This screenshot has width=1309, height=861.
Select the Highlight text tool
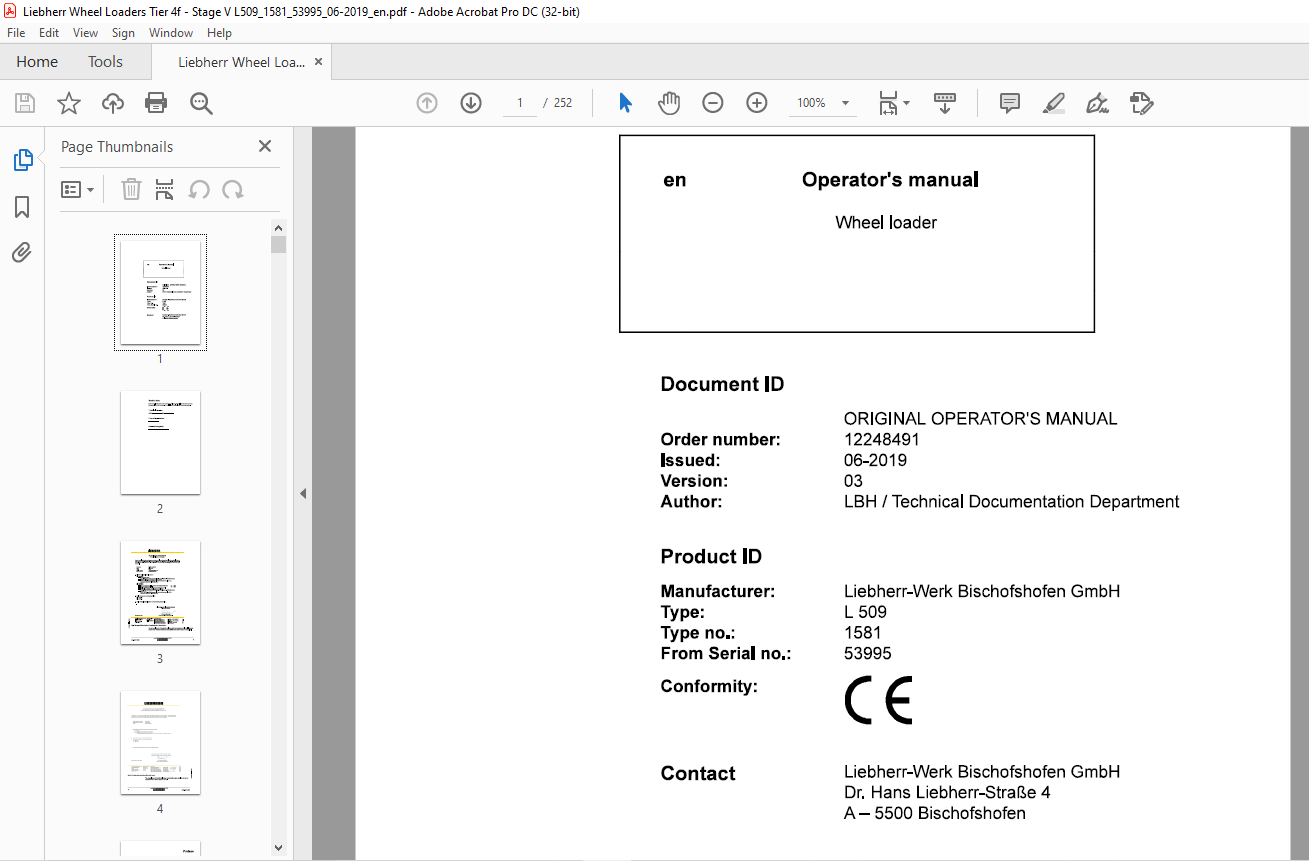pyautogui.click(x=1054, y=103)
